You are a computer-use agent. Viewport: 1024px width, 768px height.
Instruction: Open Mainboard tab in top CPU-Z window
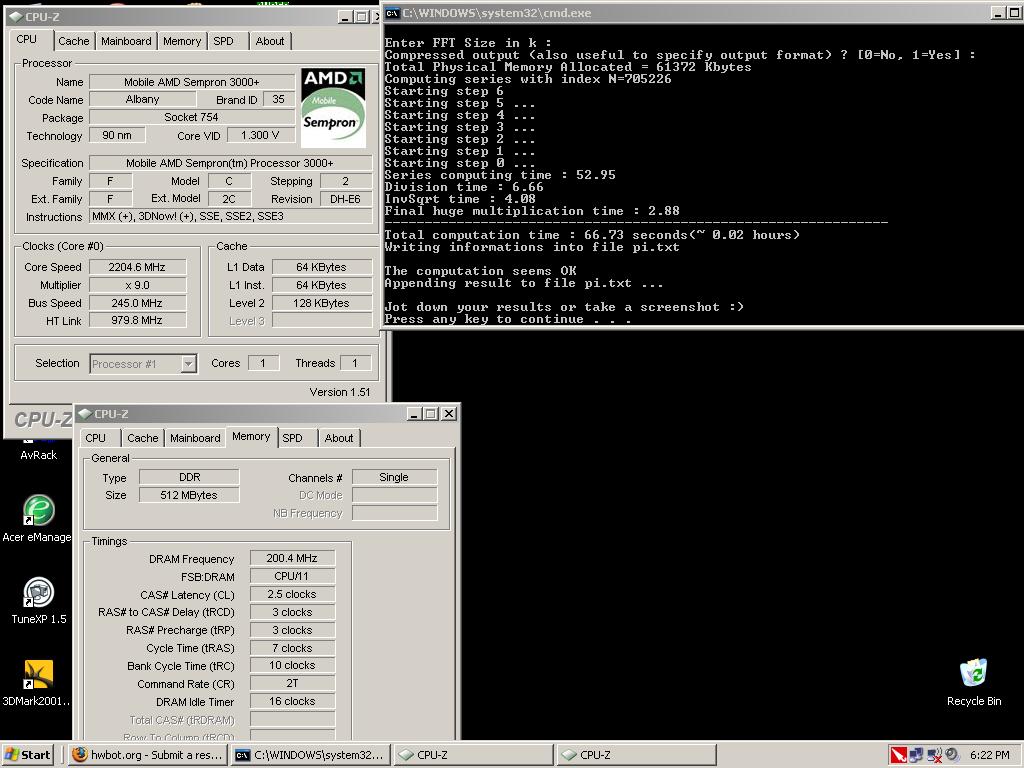[126, 41]
